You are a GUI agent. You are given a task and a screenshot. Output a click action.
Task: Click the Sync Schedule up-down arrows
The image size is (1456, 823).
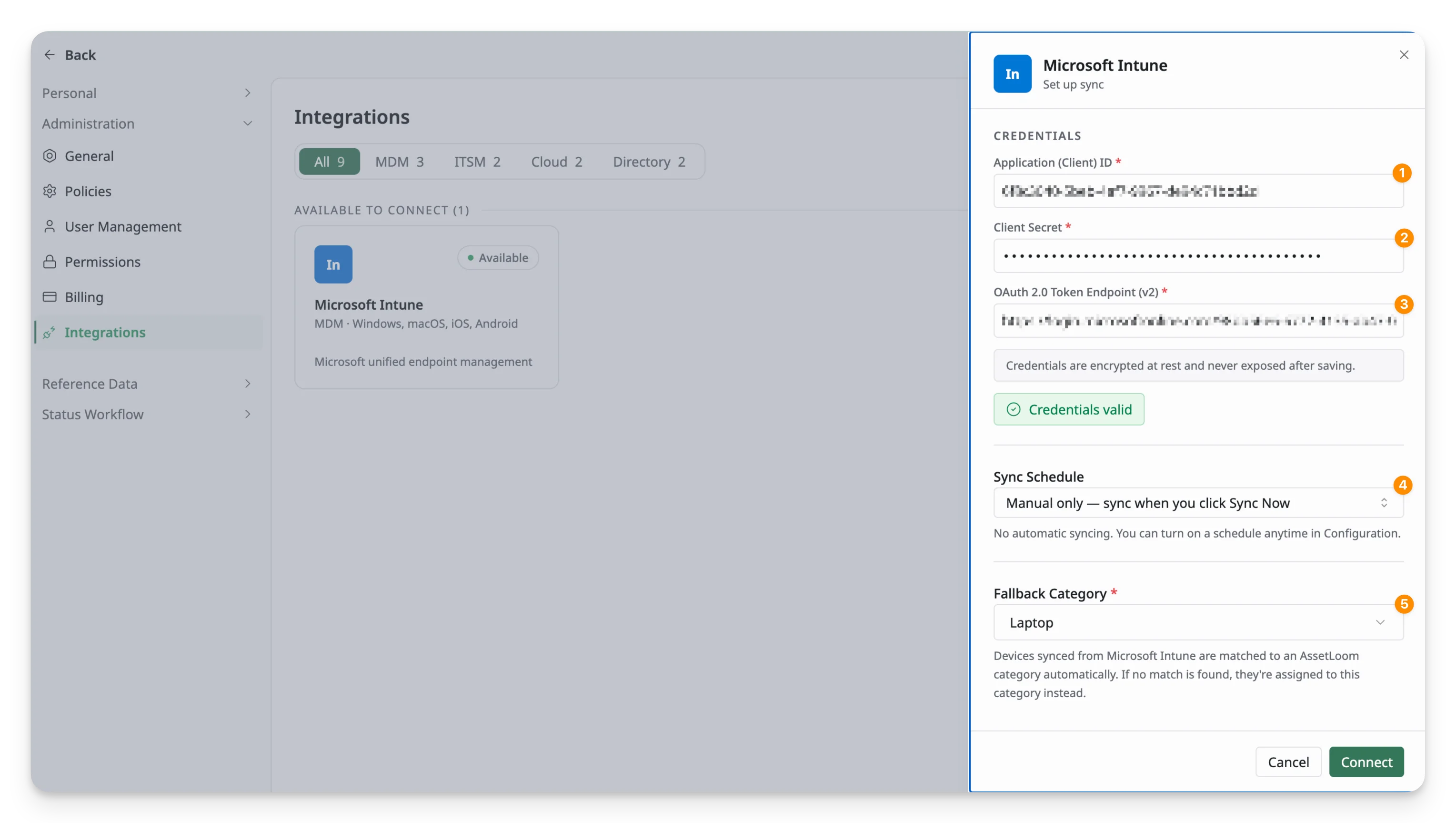[1384, 503]
